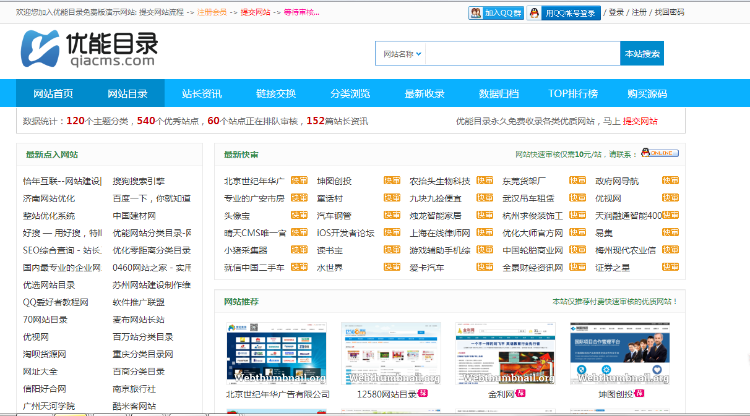Open the 购买源码 nav tab
The image size is (750, 416).
click(647, 94)
